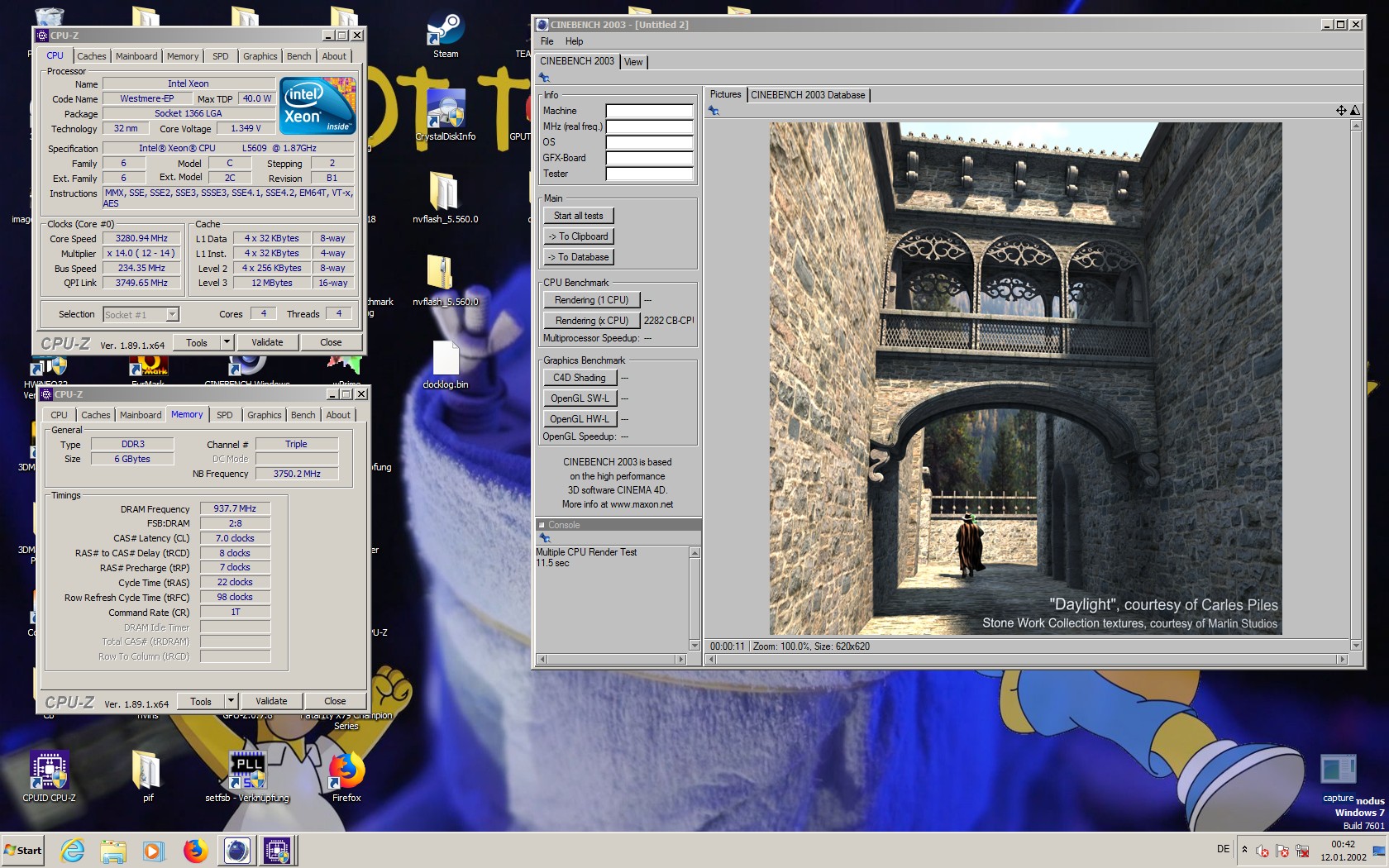Launch the setfsb shortcut icon

pos(247,775)
